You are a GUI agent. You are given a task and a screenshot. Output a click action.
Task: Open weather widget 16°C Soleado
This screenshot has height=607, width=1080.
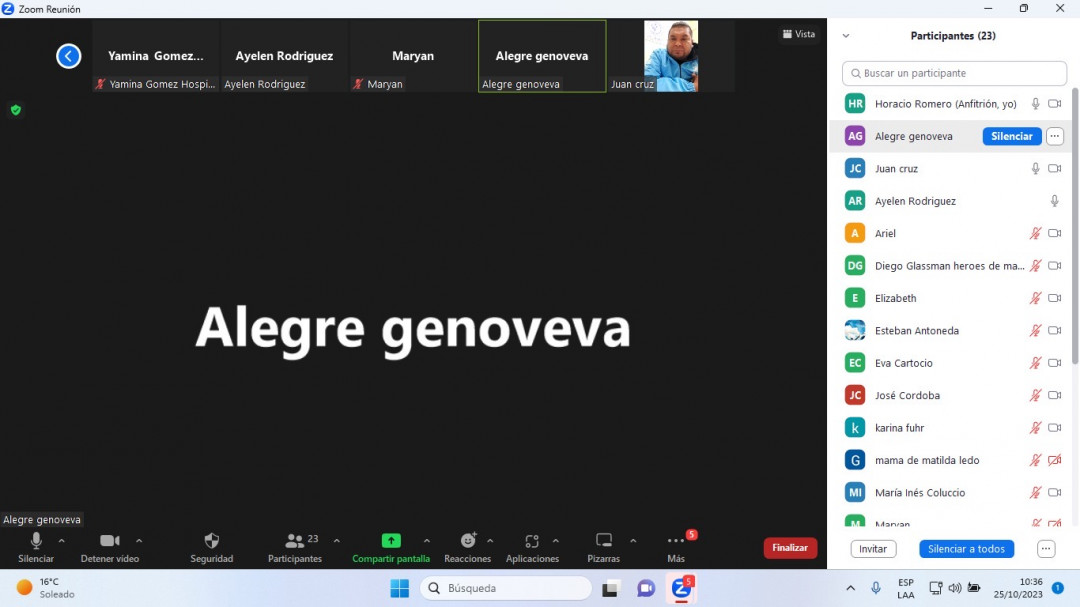coord(45,588)
